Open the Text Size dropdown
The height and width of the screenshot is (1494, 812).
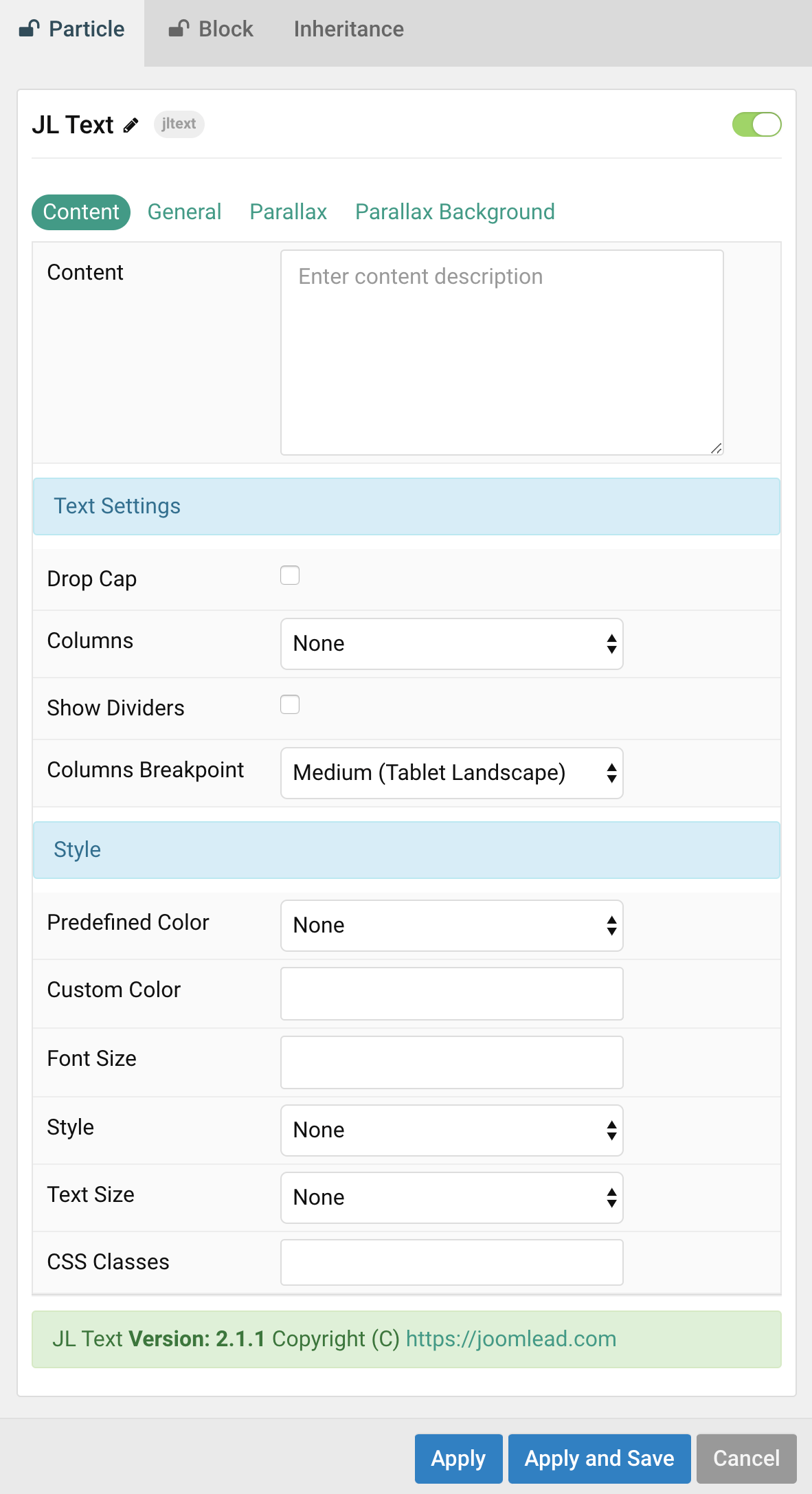(451, 1198)
